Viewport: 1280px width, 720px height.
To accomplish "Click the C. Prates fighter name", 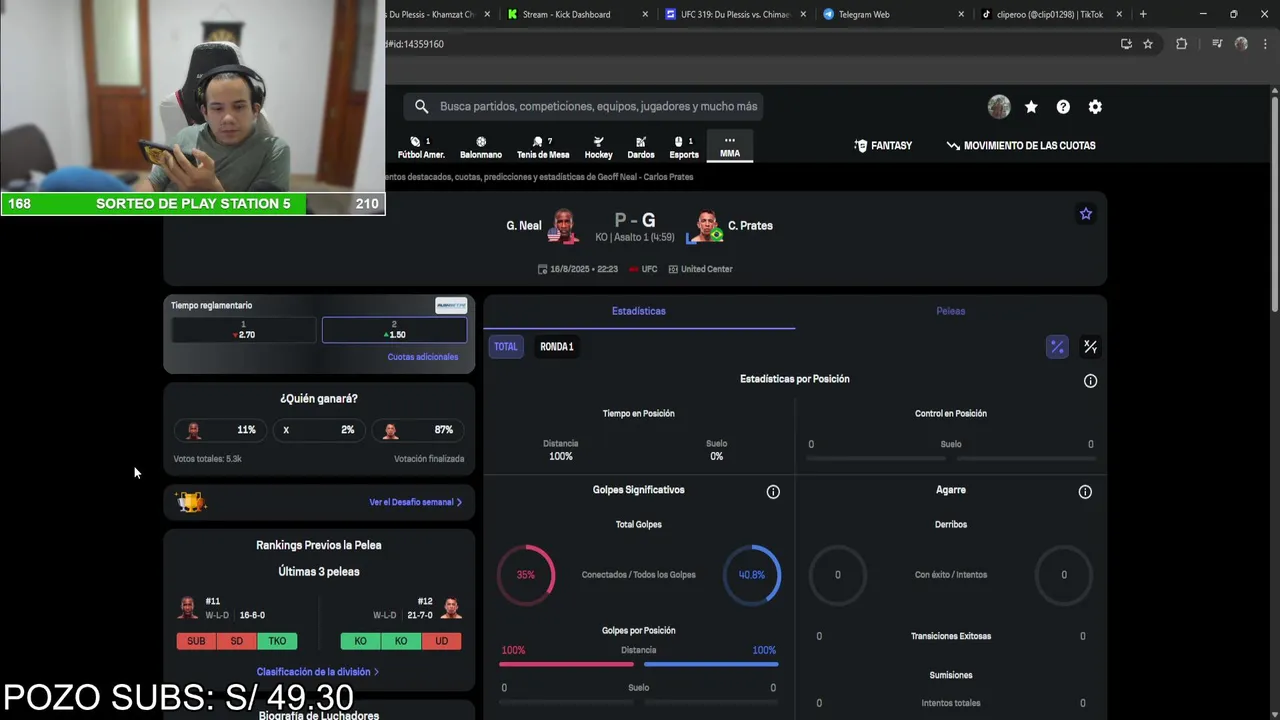I will pyautogui.click(x=750, y=226).
